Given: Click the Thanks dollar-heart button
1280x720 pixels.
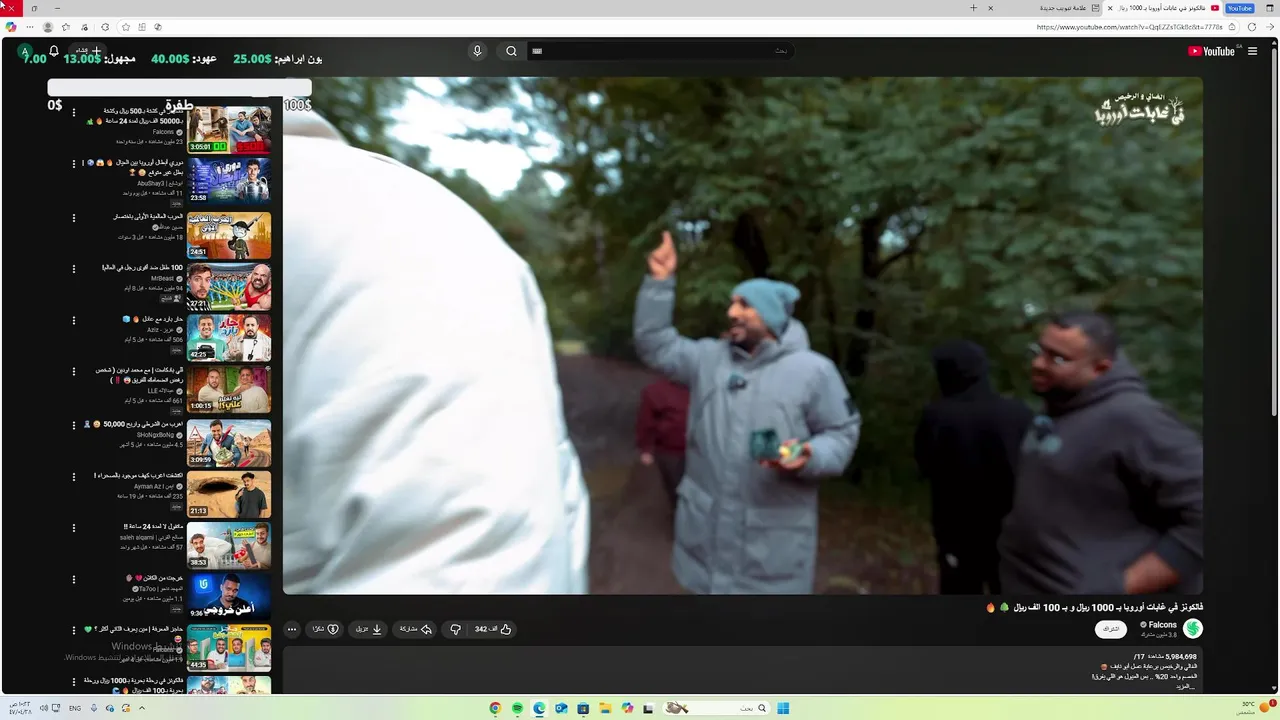Looking at the screenshot, I should click(325, 629).
